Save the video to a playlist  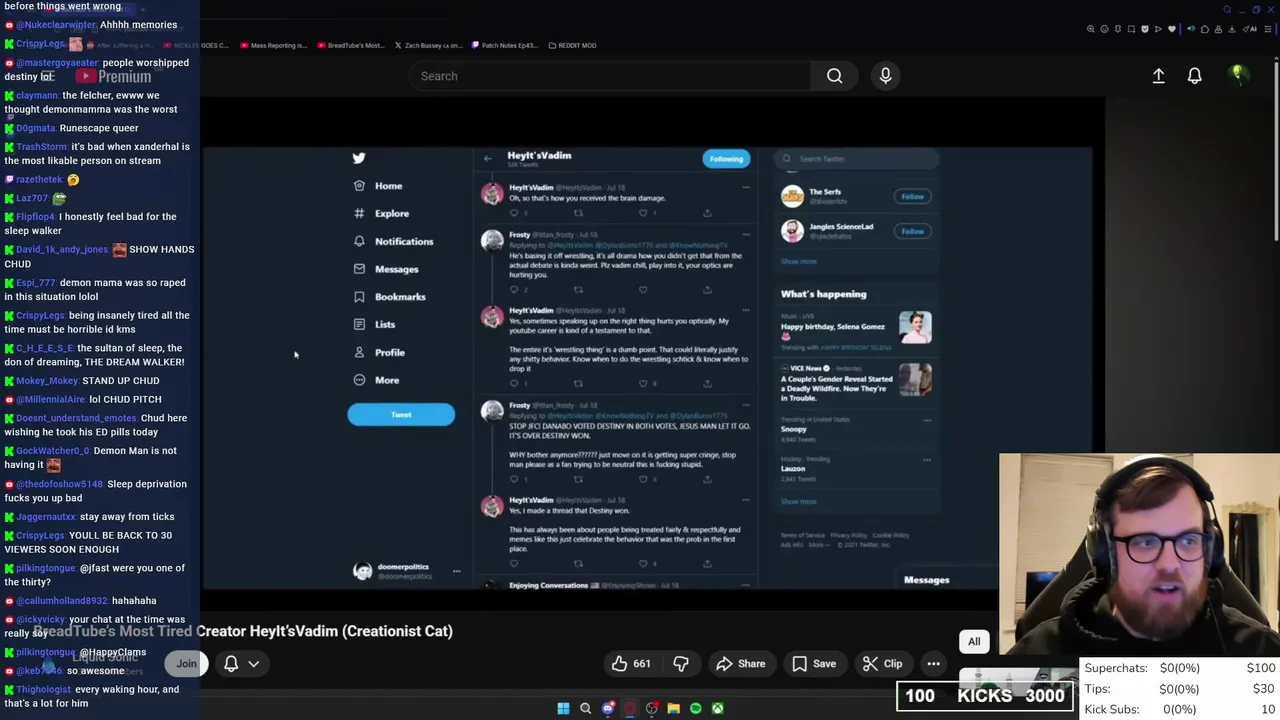click(814, 663)
